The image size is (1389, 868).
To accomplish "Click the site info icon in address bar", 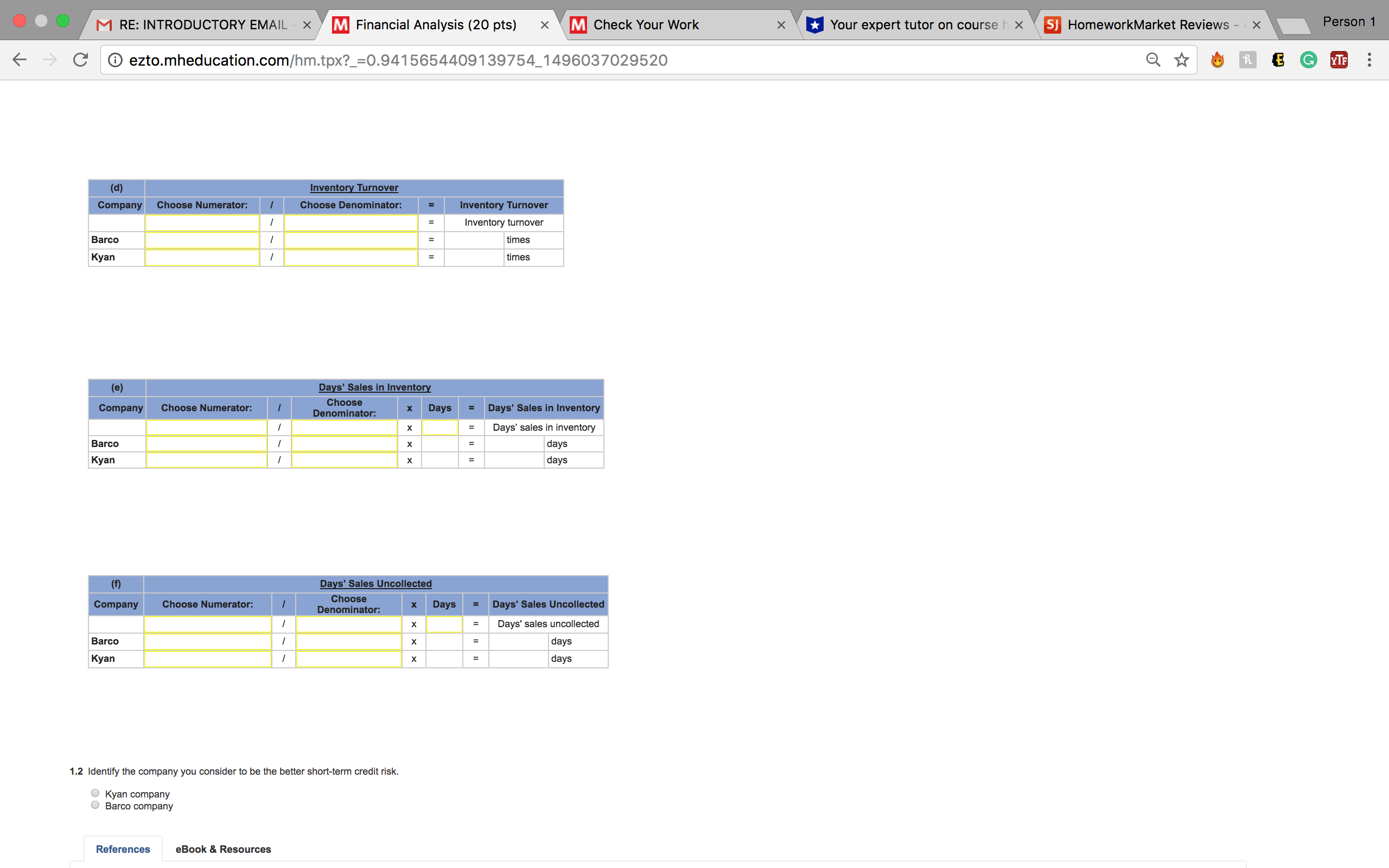I will 116,60.
